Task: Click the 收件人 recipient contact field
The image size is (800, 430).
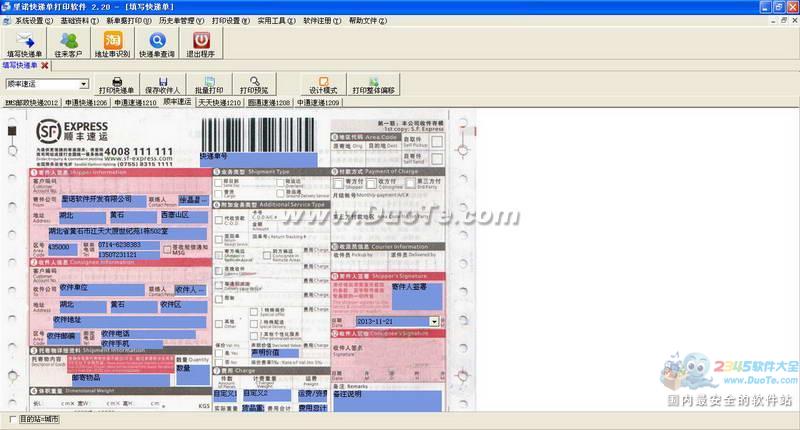Action: tap(190, 290)
